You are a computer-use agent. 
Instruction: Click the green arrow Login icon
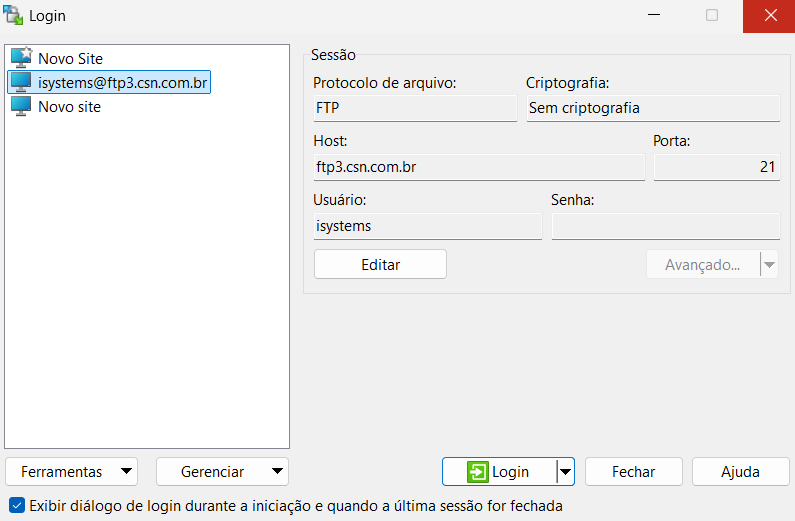478,472
